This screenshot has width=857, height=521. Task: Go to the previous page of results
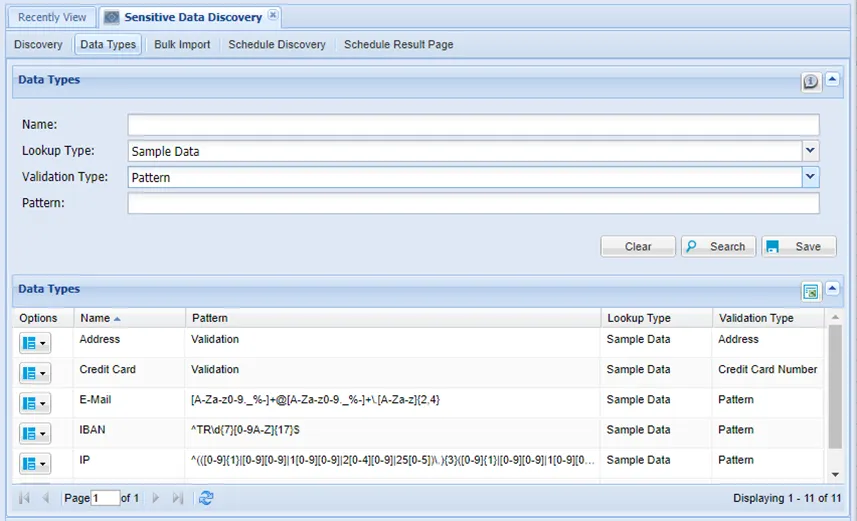click(x=46, y=497)
